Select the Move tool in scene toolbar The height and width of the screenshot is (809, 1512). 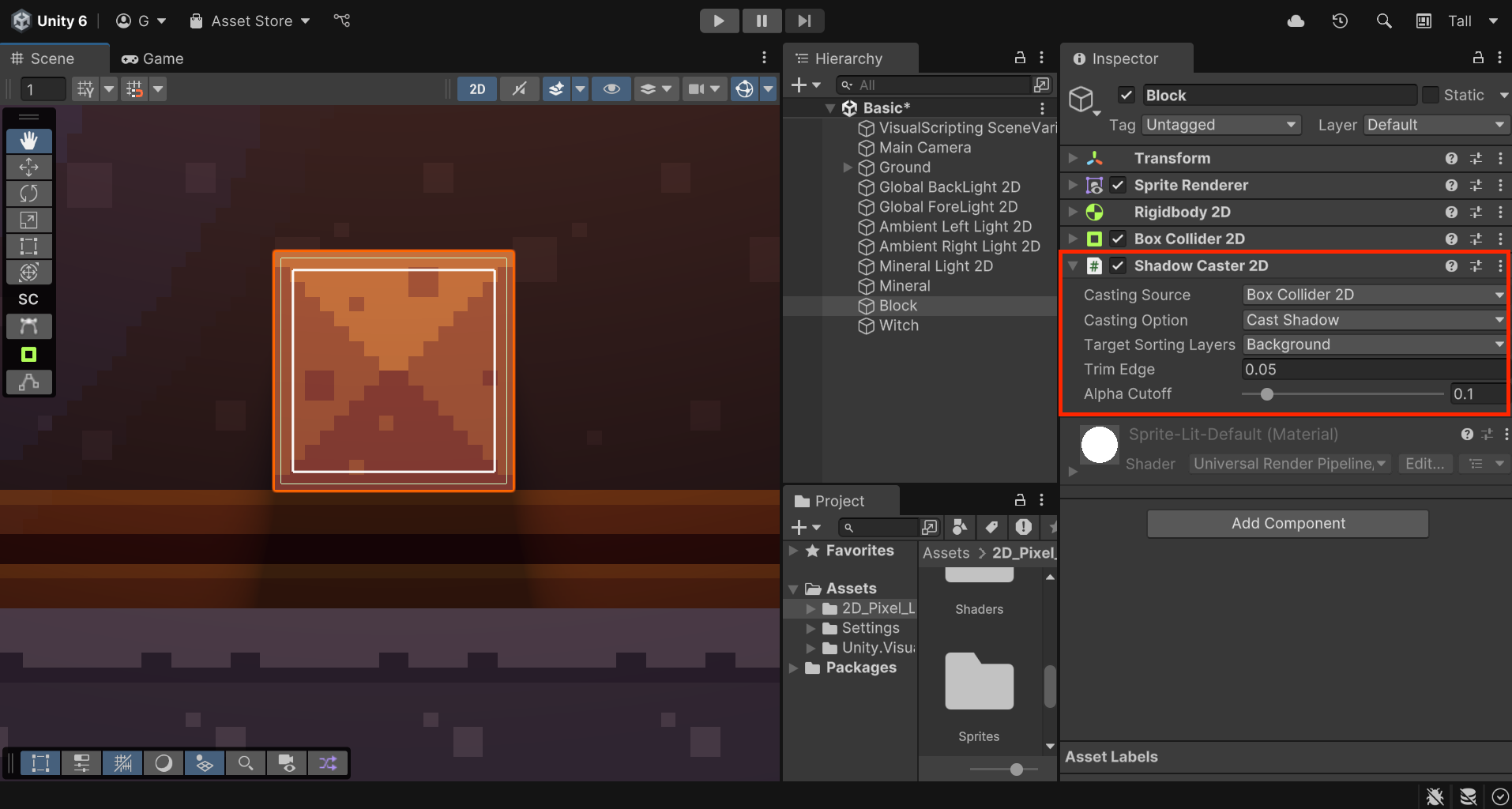point(29,167)
